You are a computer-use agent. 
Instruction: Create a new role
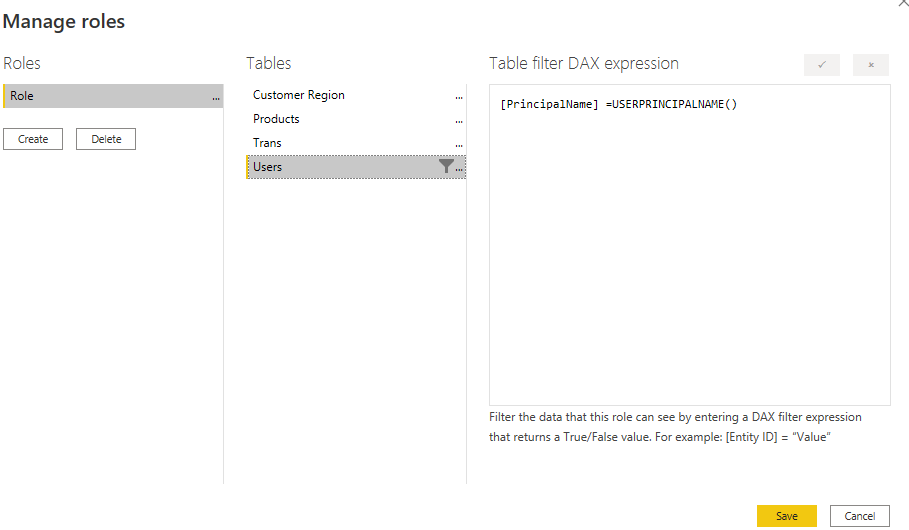pos(33,139)
